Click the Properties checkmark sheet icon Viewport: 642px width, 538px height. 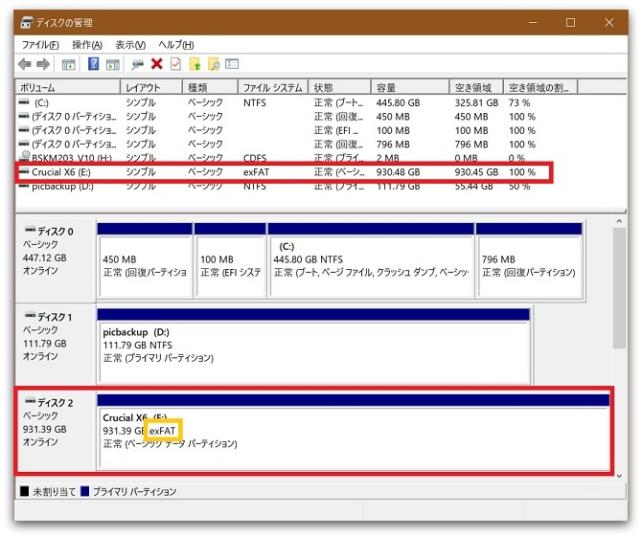click(x=175, y=64)
